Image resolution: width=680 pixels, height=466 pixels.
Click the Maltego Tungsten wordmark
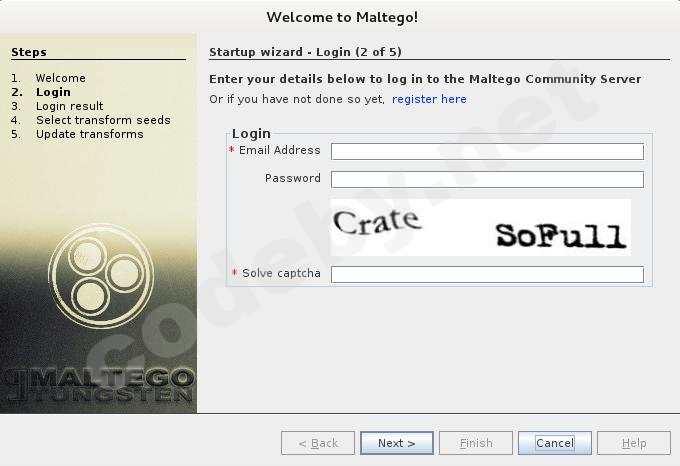coord(99,385)
